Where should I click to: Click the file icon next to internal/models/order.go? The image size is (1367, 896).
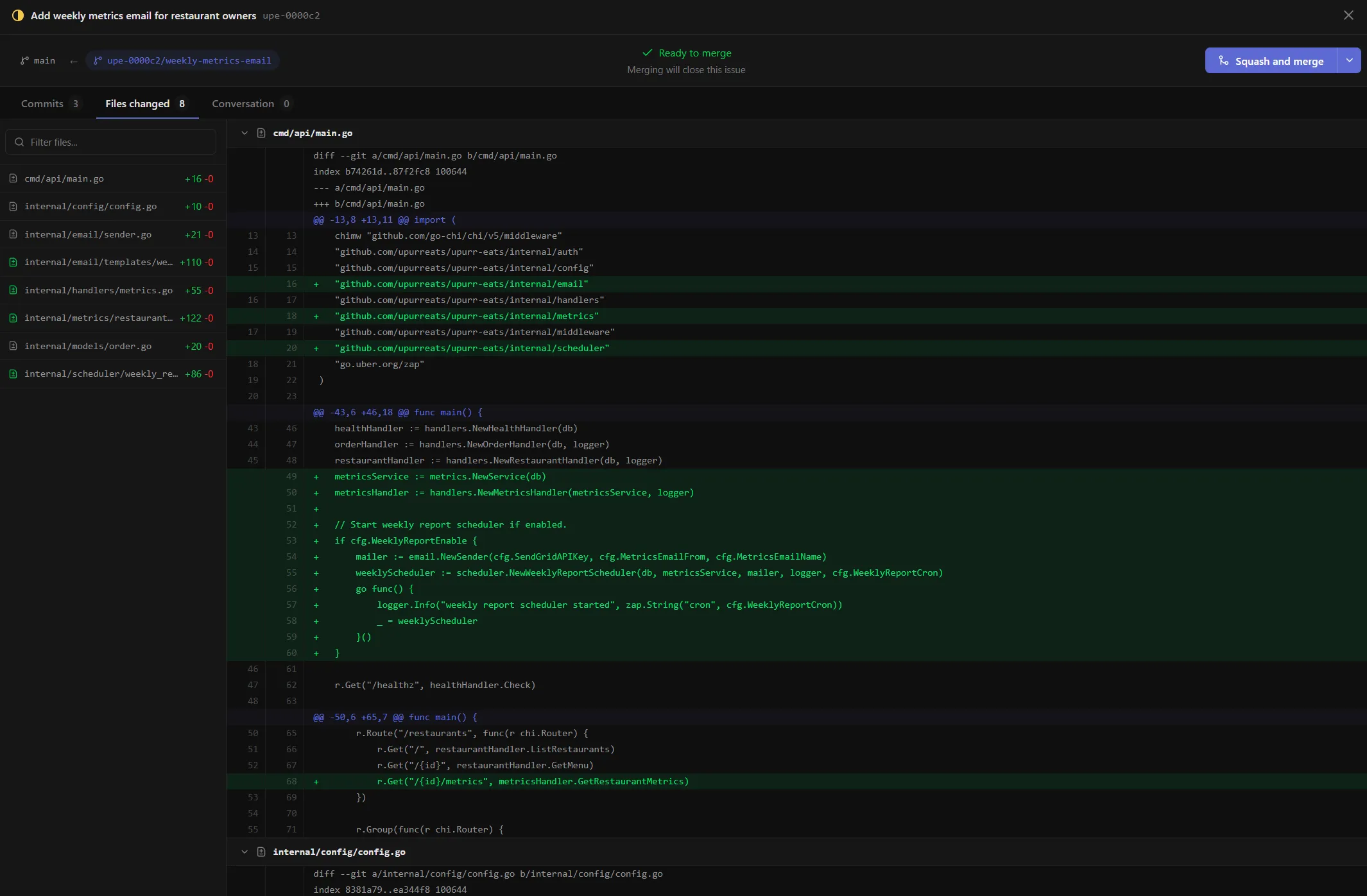pos(13,346)
